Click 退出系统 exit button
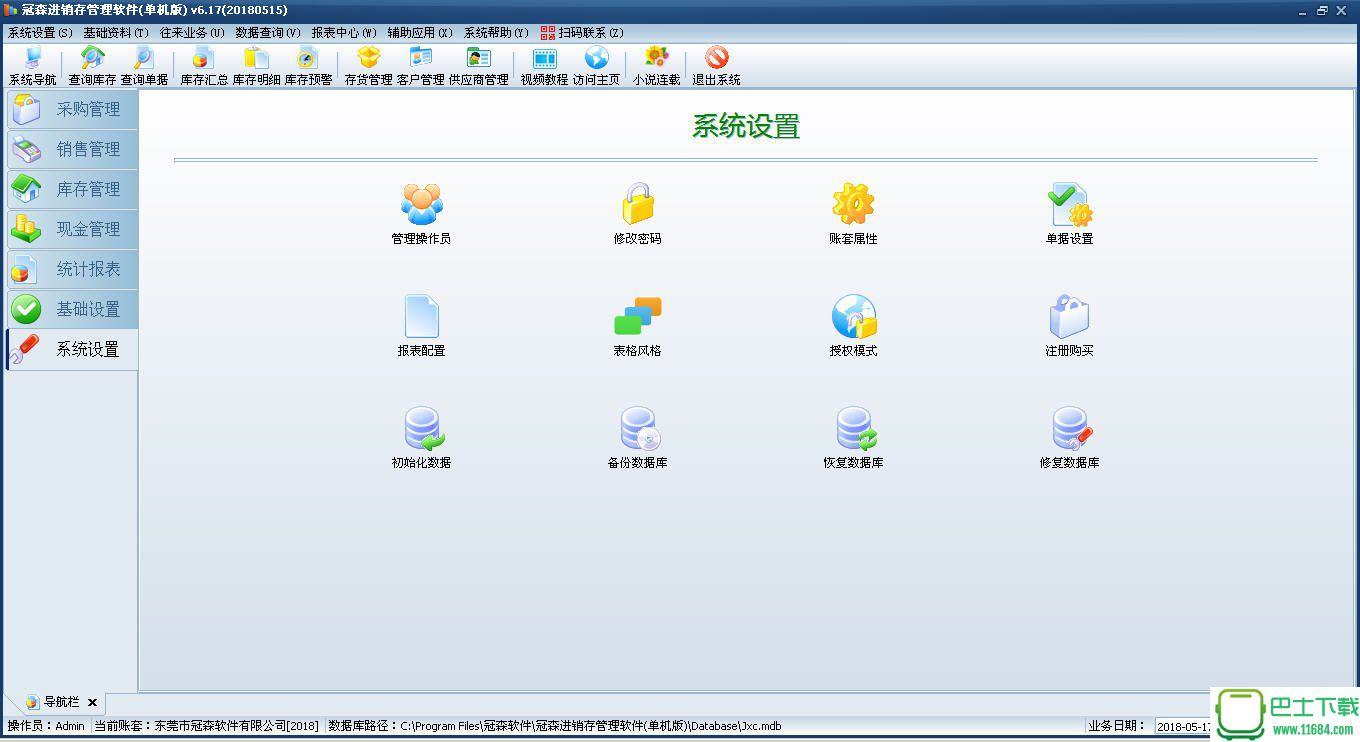The image size is (1360, 742). [716, 66]
